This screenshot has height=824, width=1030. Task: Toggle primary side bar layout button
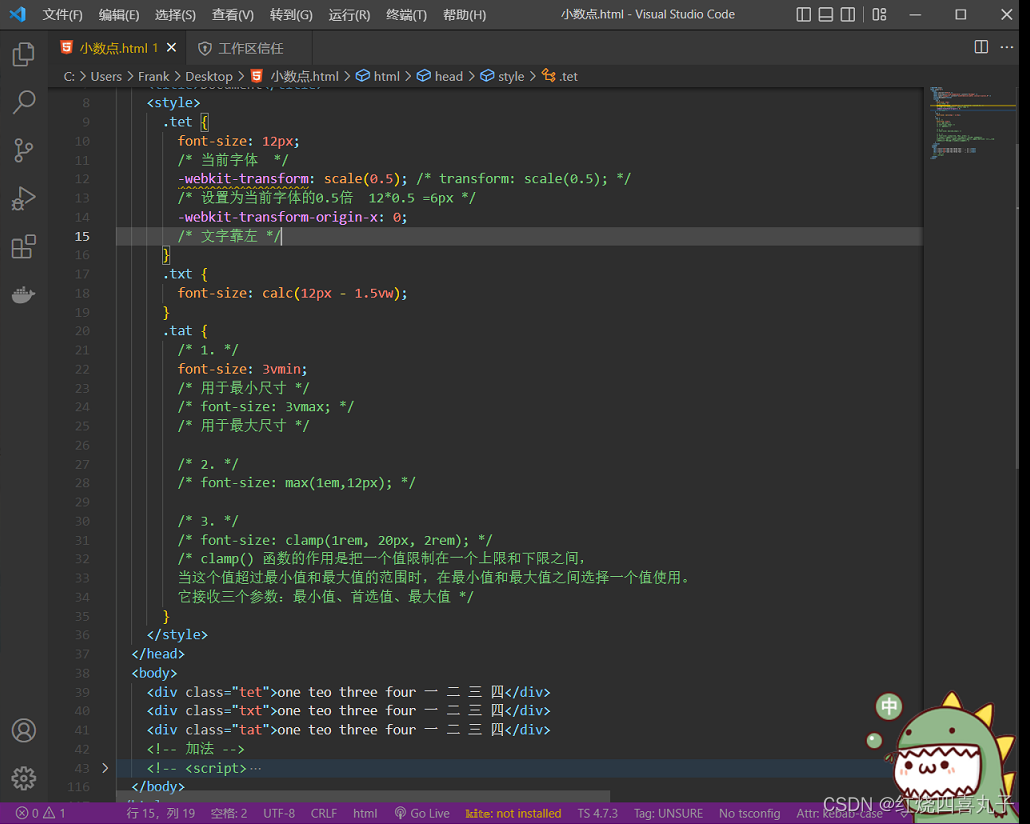point(803,14)
